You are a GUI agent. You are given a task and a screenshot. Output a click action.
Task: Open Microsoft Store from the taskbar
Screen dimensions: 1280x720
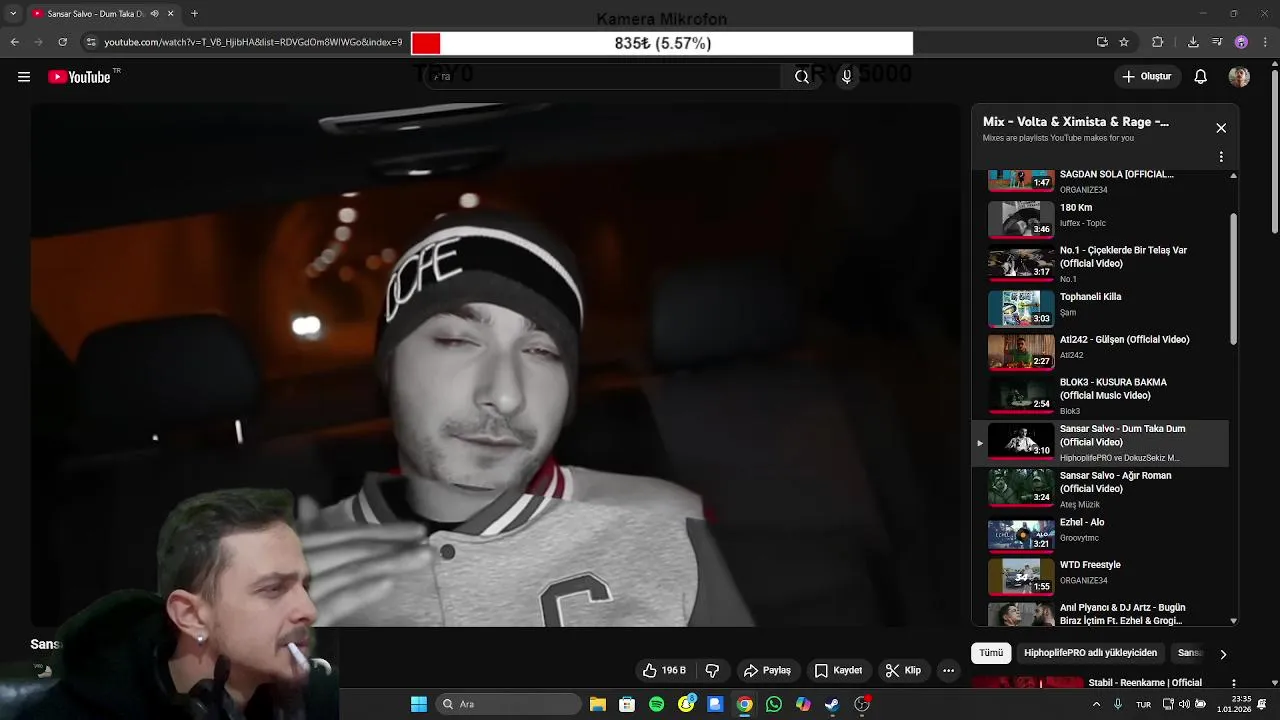627,704
